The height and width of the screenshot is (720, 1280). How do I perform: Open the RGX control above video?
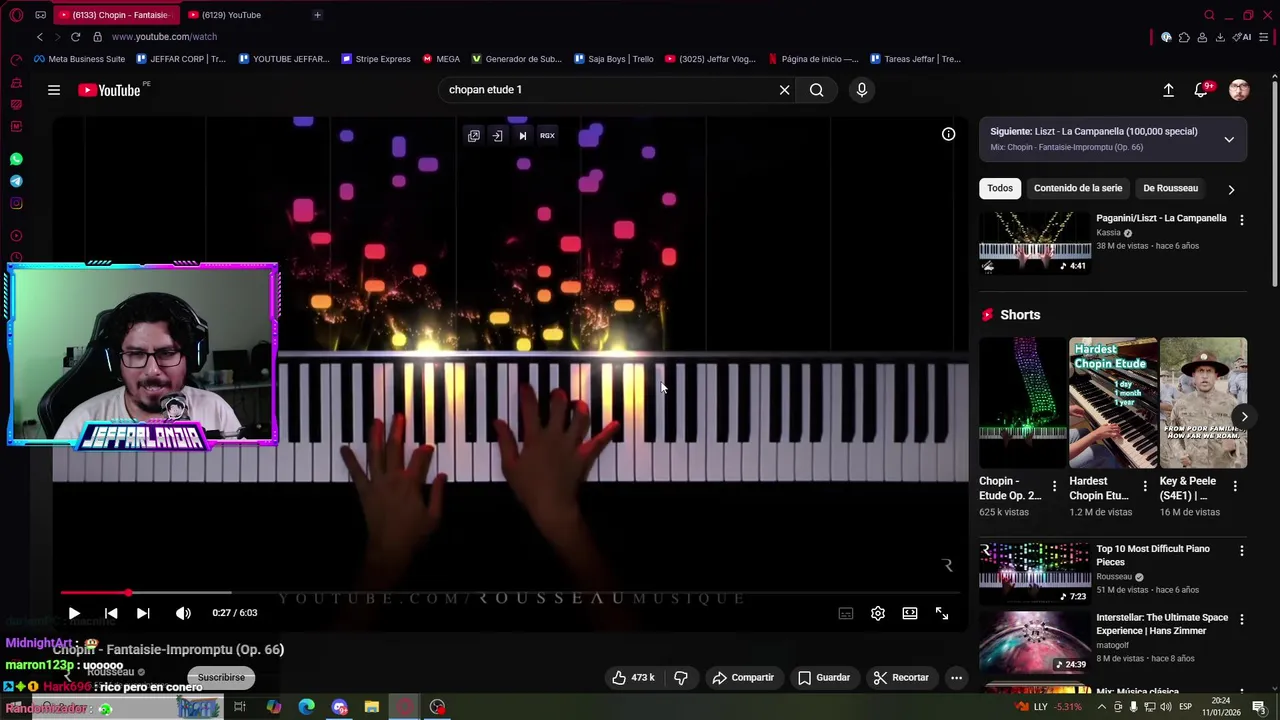tap(547, 135)
